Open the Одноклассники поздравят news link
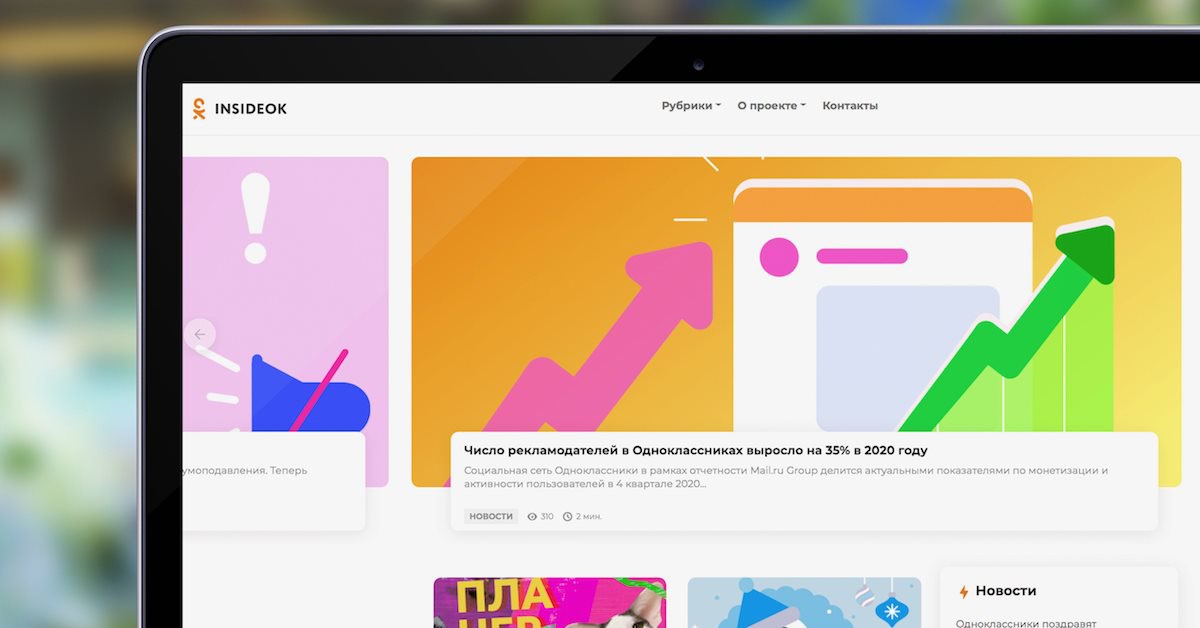The width and height of the screenshot is (1200, 628). (x=1026, y=622)
